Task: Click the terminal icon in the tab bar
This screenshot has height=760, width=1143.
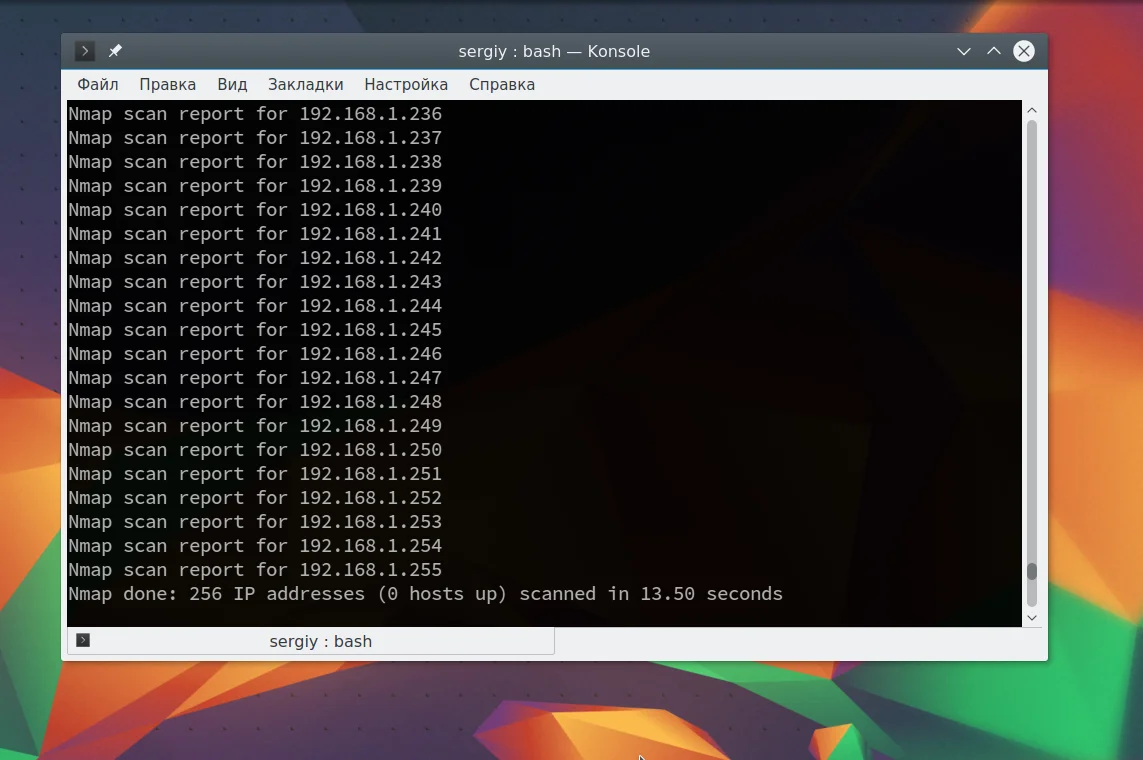Action: [83, 640]
